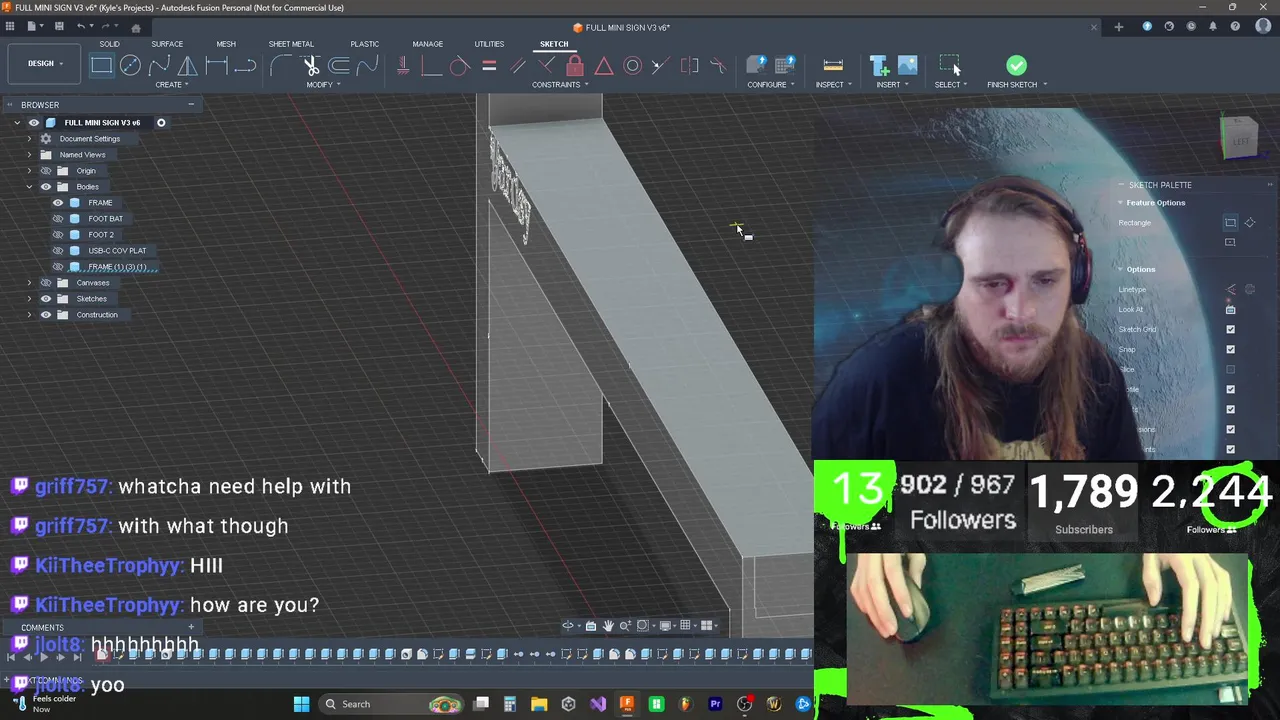Select the Trim scissors tool
Image resolution: width=1280 pixels, height=720 pixels.
point(311,66)
